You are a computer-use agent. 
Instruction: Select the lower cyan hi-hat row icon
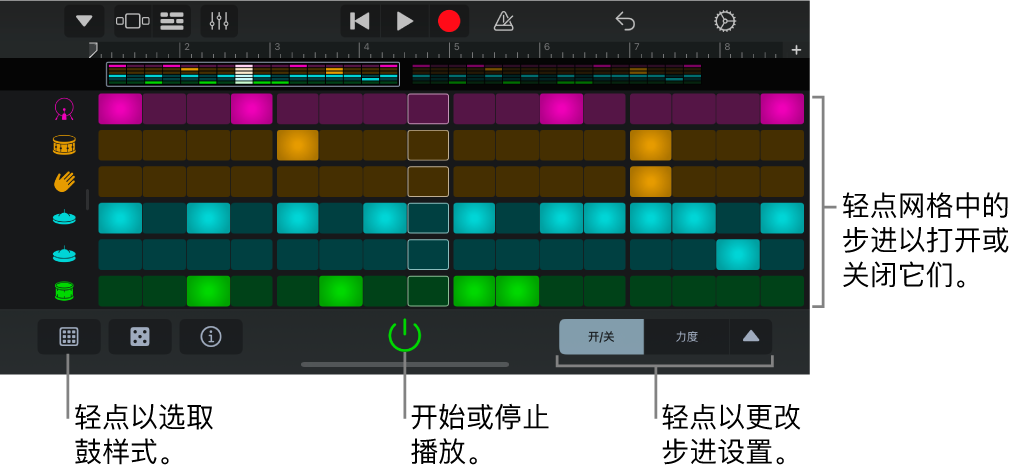coord(64,255)
